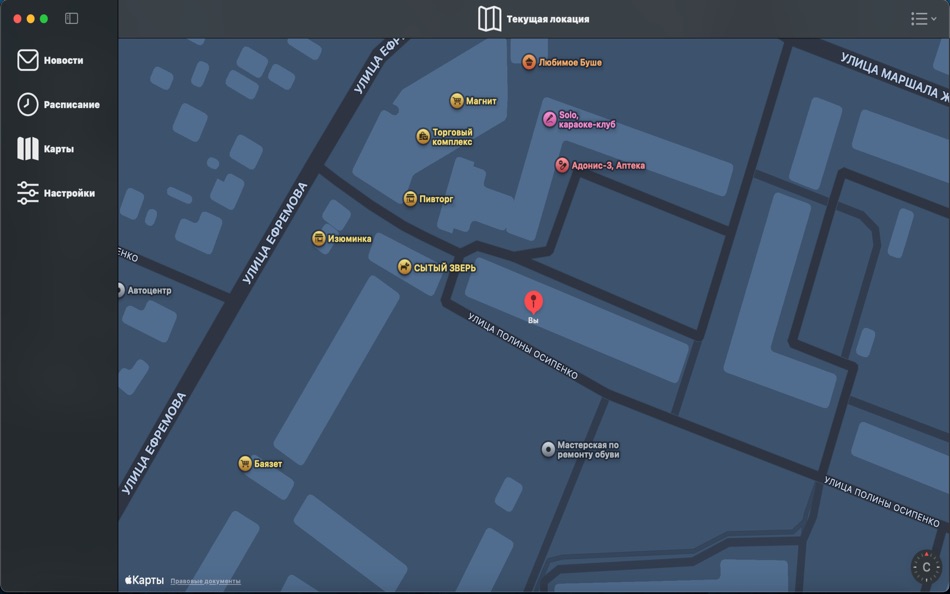Click the red Вы location pin
Viewport: 950px width, 594px height.
(x=533, y=302)
